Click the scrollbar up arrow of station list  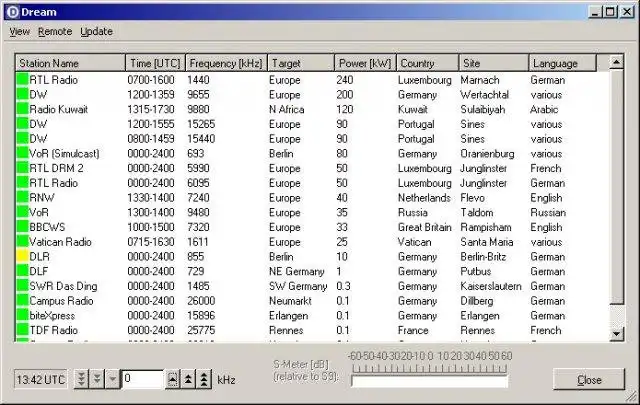coord(616,62)
